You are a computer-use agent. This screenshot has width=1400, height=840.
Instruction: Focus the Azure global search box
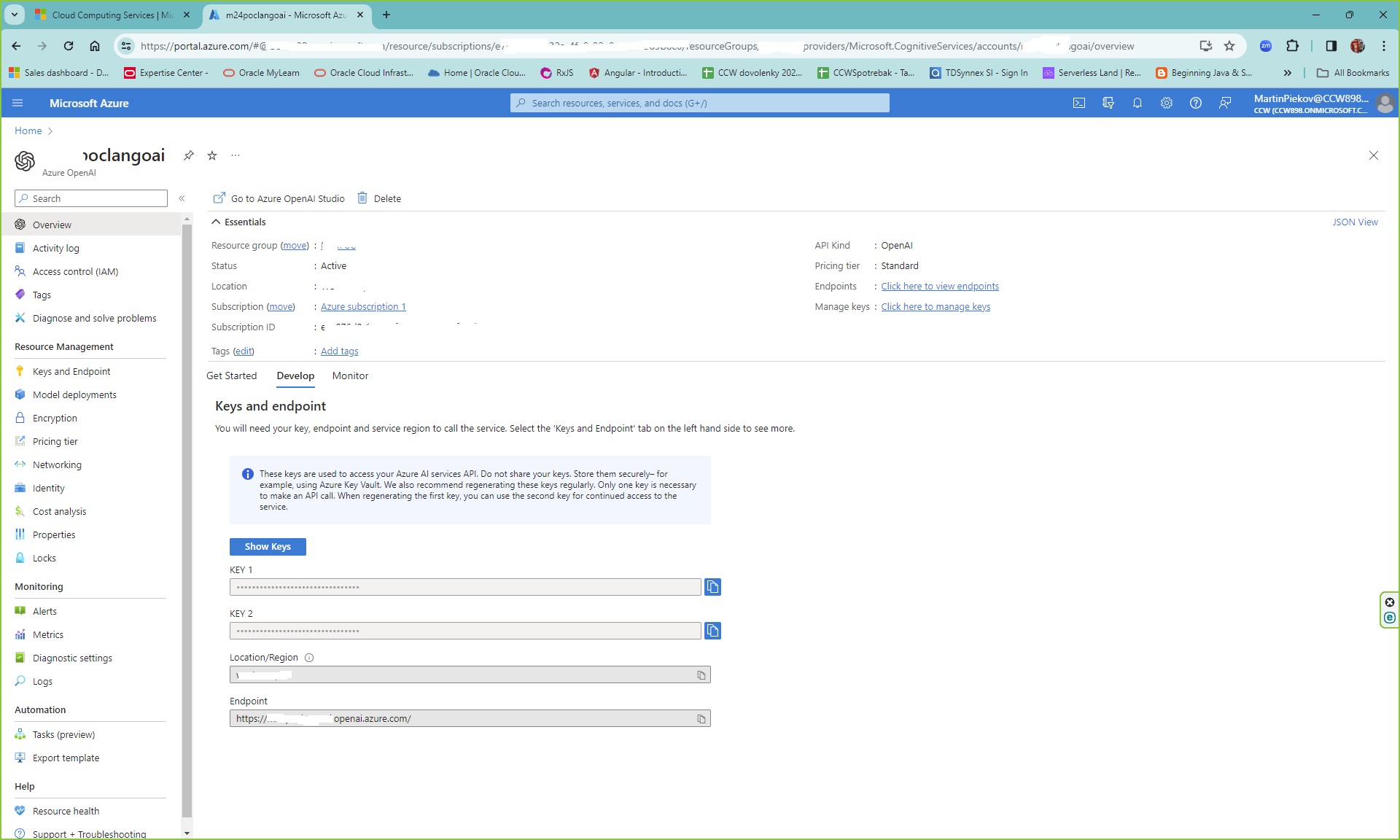pyautogui.click(x=700, y=103)
